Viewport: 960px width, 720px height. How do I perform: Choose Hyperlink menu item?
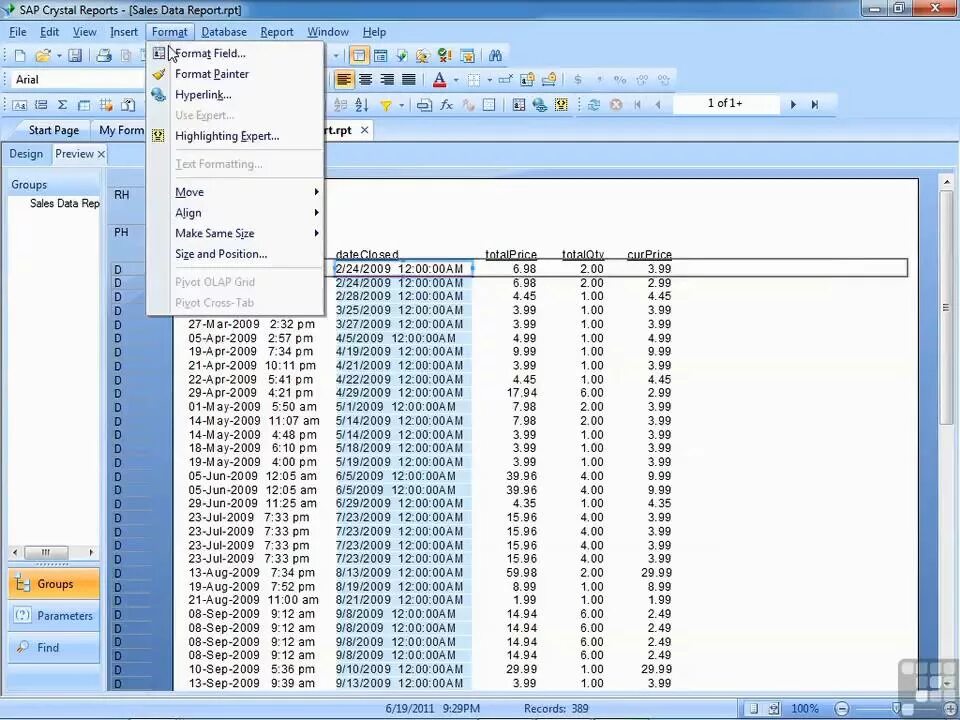tap(236, 95)
